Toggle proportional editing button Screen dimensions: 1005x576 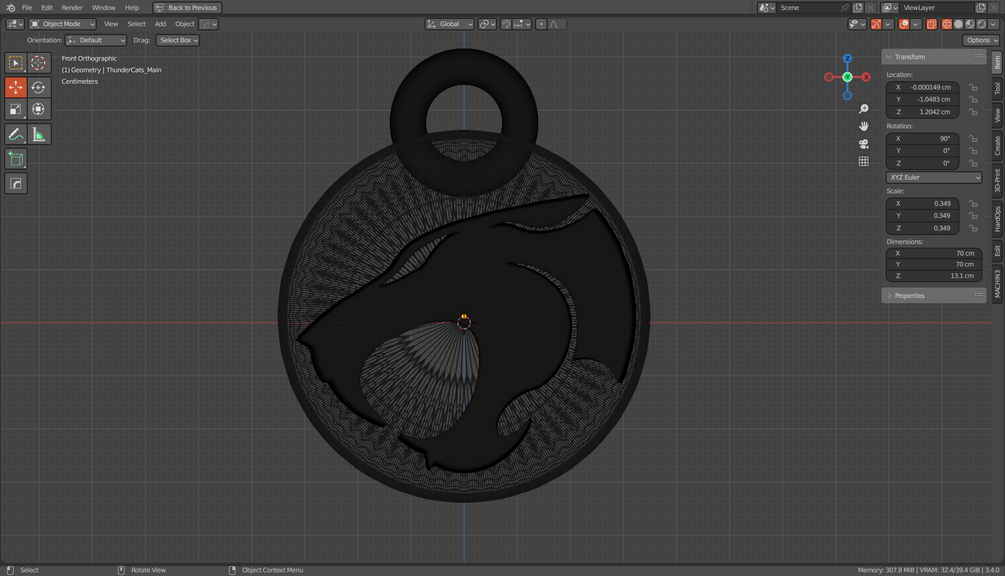(x=541, y=24)
